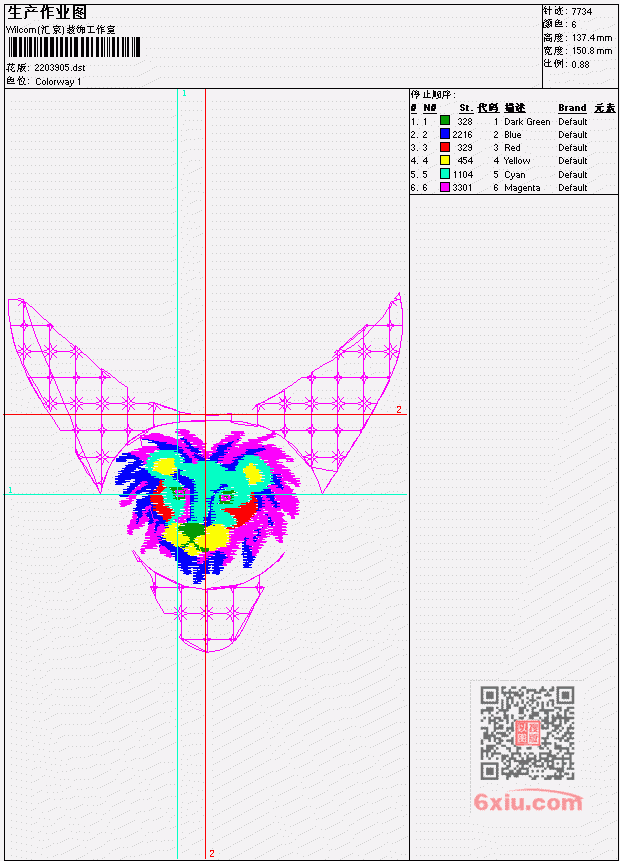Click the Blue description text
The height and width of the screenshot is (861, 620).
(512, 135)
